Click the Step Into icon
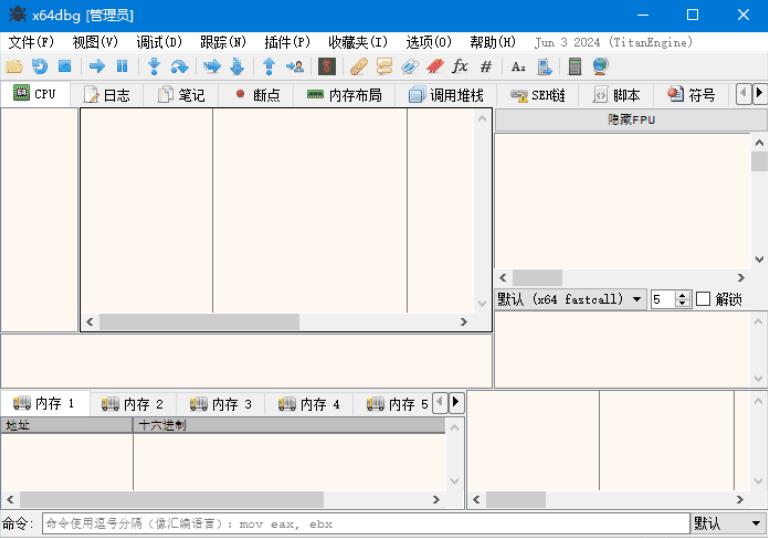This screenshot has width=768, height=538. tap(154, 66)
